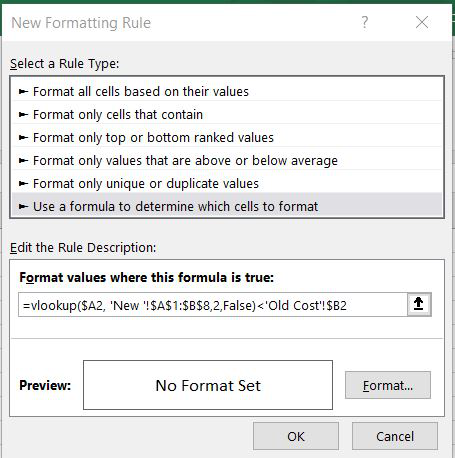Choose 'Format only values that are above or below average'

point(227,160)
